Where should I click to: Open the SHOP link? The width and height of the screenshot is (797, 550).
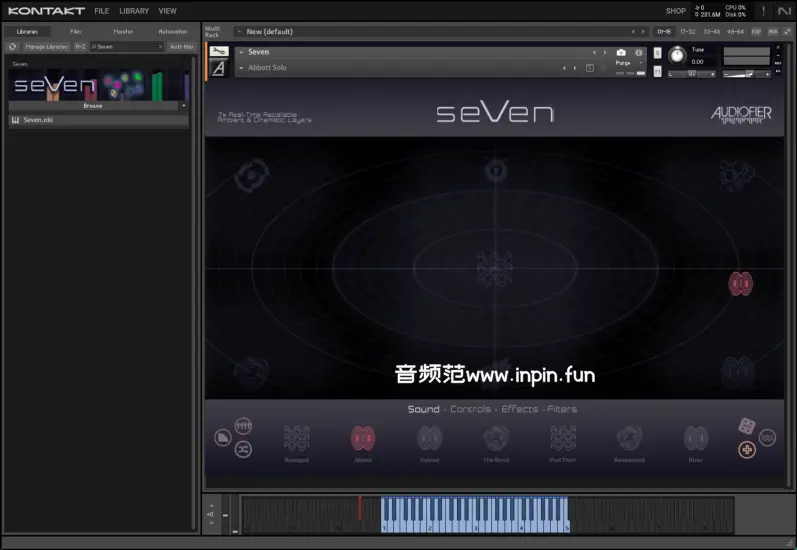tap(676, 11)
